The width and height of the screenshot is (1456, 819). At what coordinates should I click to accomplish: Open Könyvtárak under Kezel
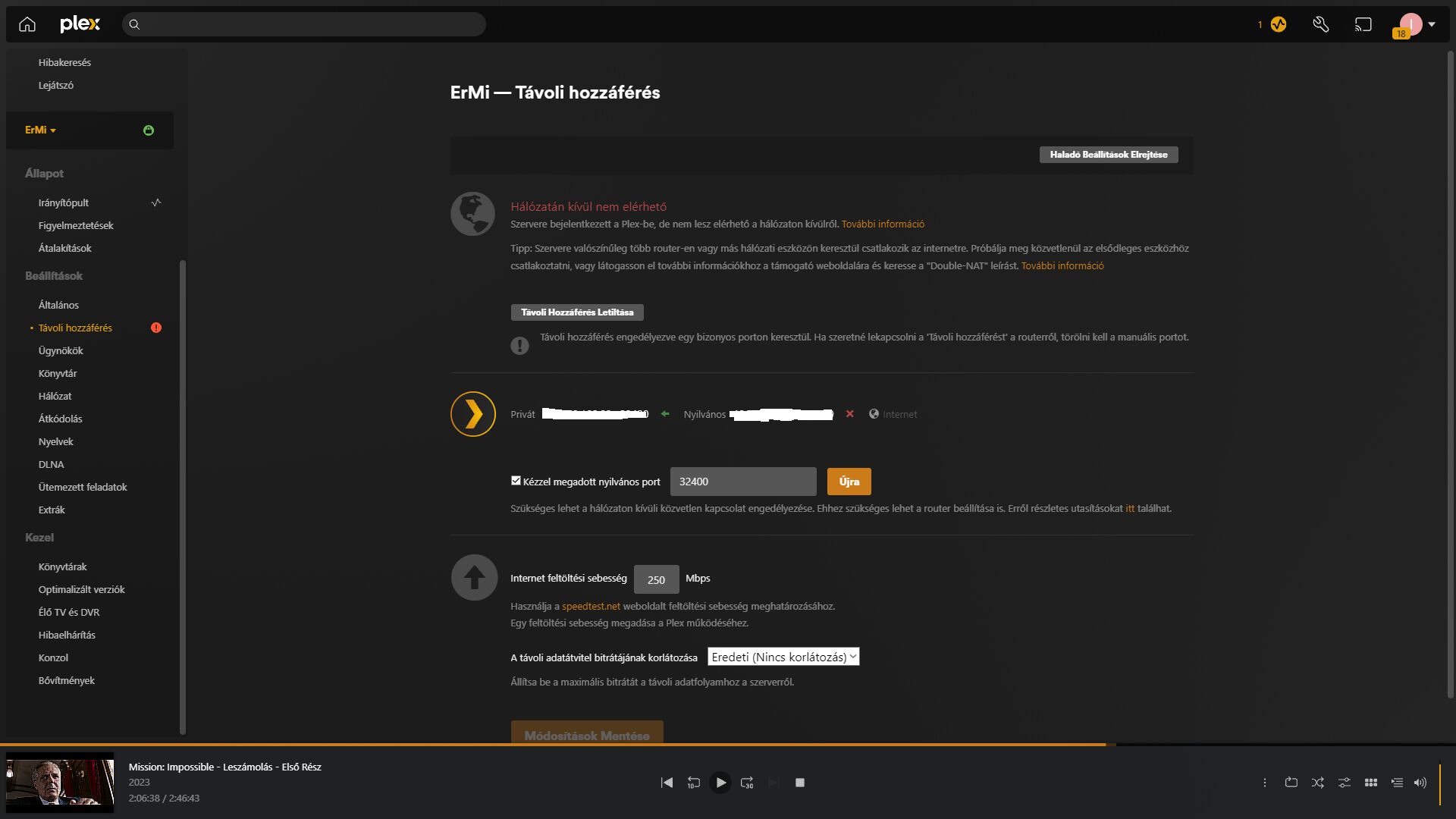(x=63, y=566)
